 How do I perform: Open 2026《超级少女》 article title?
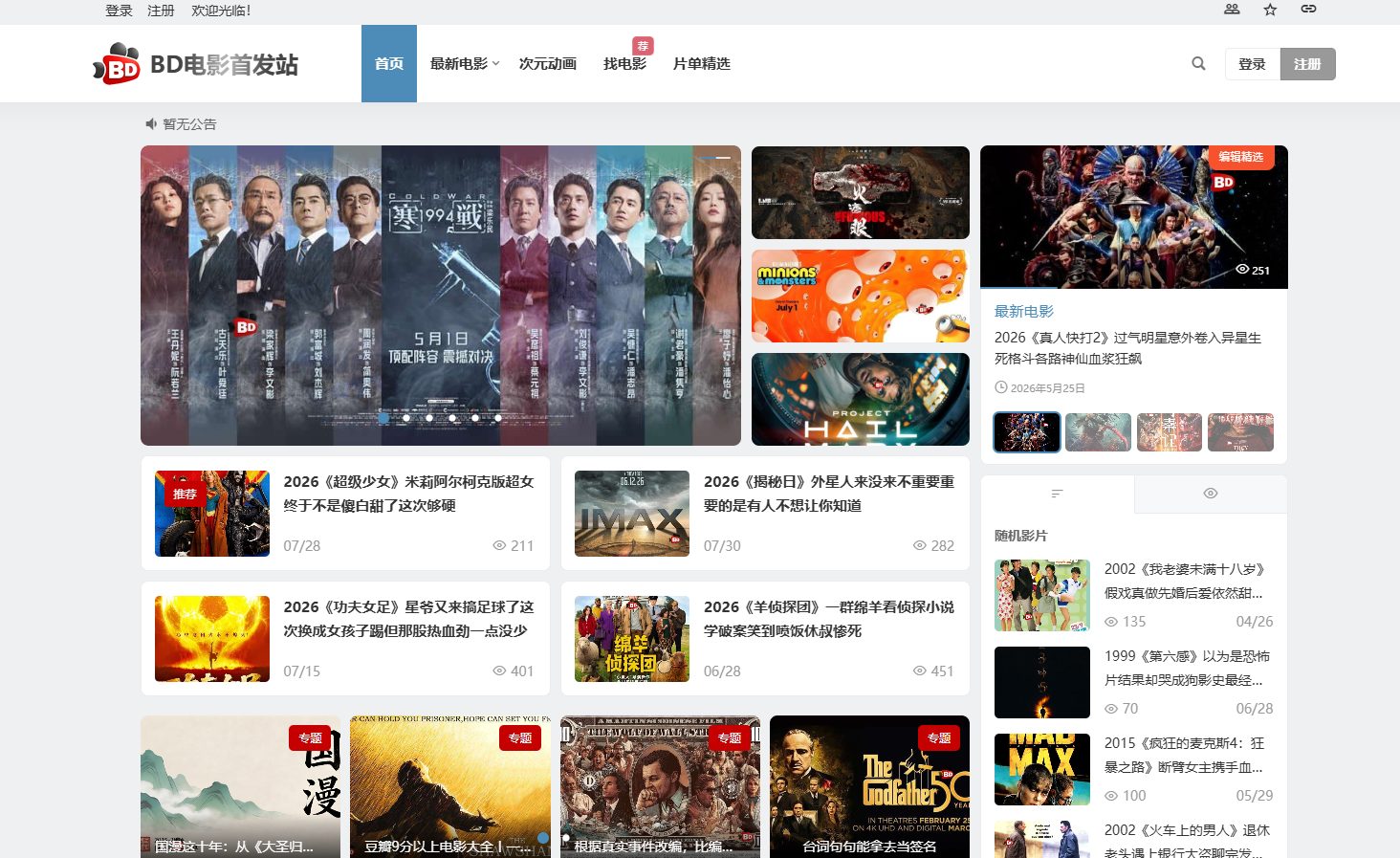409,494
